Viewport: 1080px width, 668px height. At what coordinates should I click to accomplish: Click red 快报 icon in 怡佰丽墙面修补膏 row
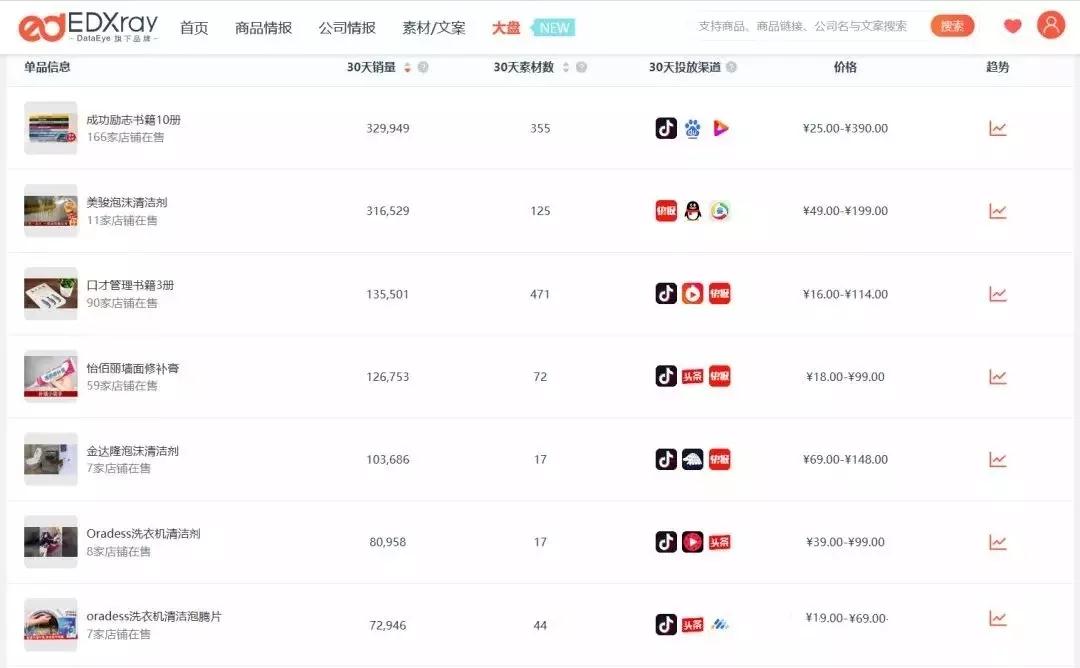(x=720, y=377)
